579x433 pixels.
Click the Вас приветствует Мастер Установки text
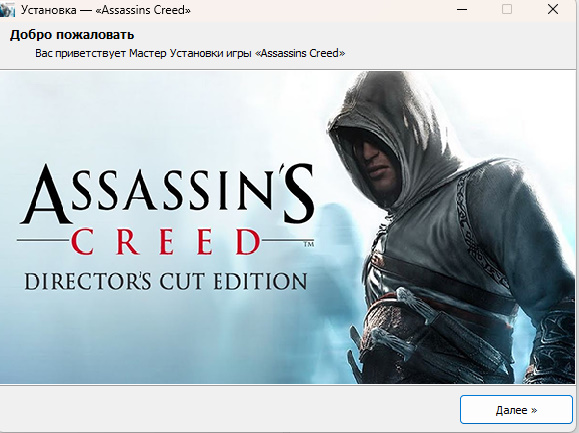click(x=190, y=53)
